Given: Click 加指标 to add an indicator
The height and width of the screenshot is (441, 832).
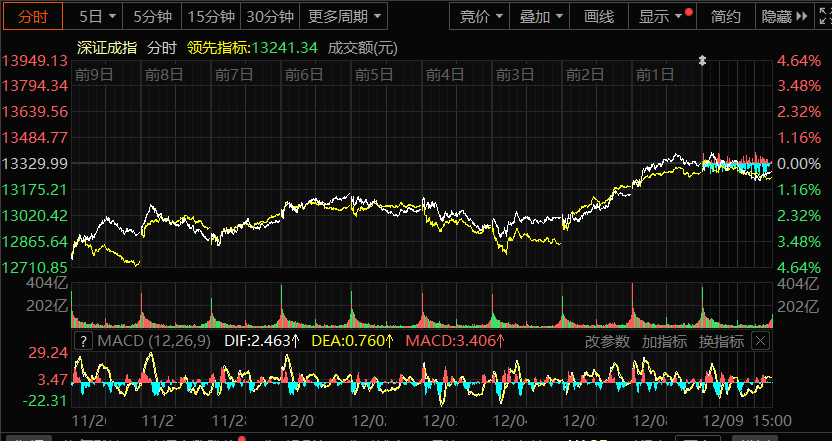Looking at the screenshot, I should (664, 341).
